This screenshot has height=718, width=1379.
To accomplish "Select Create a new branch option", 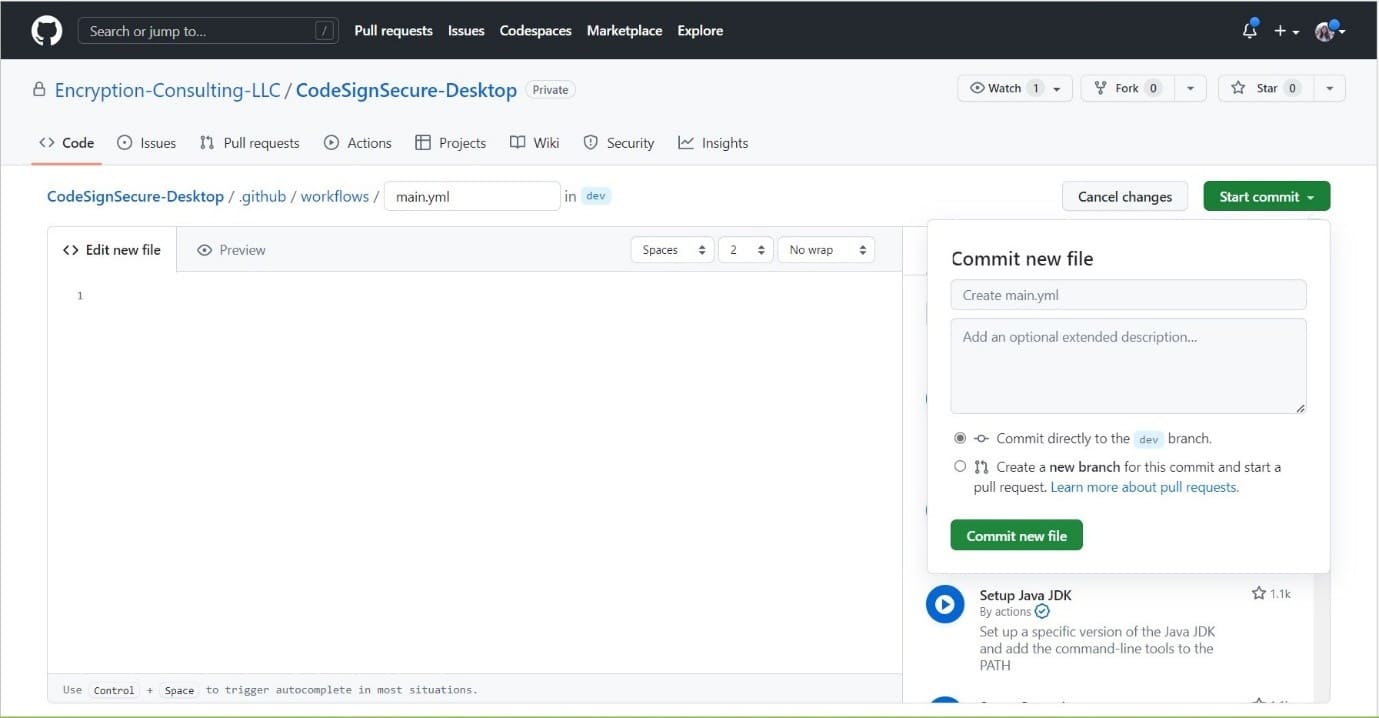I will pyautogui.click(x=960, y=466).
